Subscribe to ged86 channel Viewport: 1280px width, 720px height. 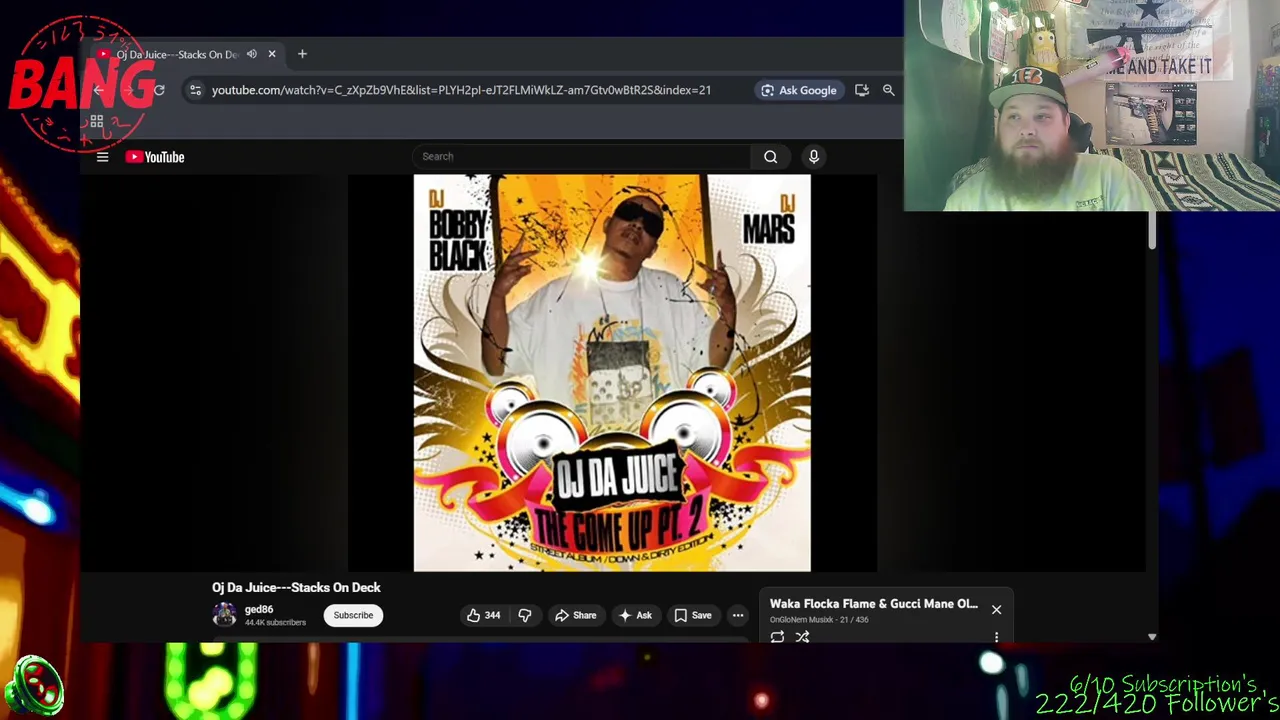tap(353, 615)
